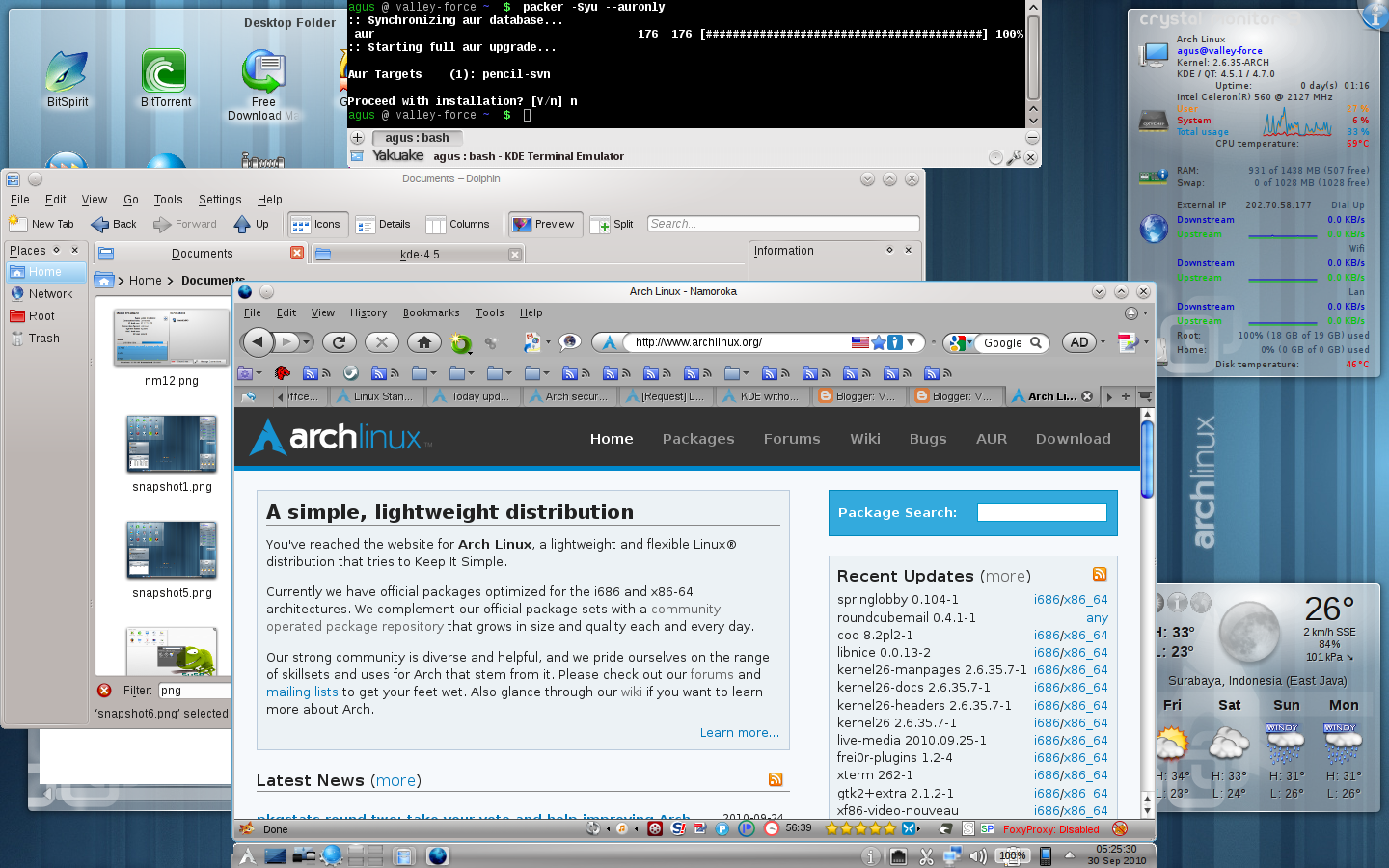Open the Arch Linux launcher menu in the panel
This screenshot has width=1389, height=868.
[x=248, y=855]
